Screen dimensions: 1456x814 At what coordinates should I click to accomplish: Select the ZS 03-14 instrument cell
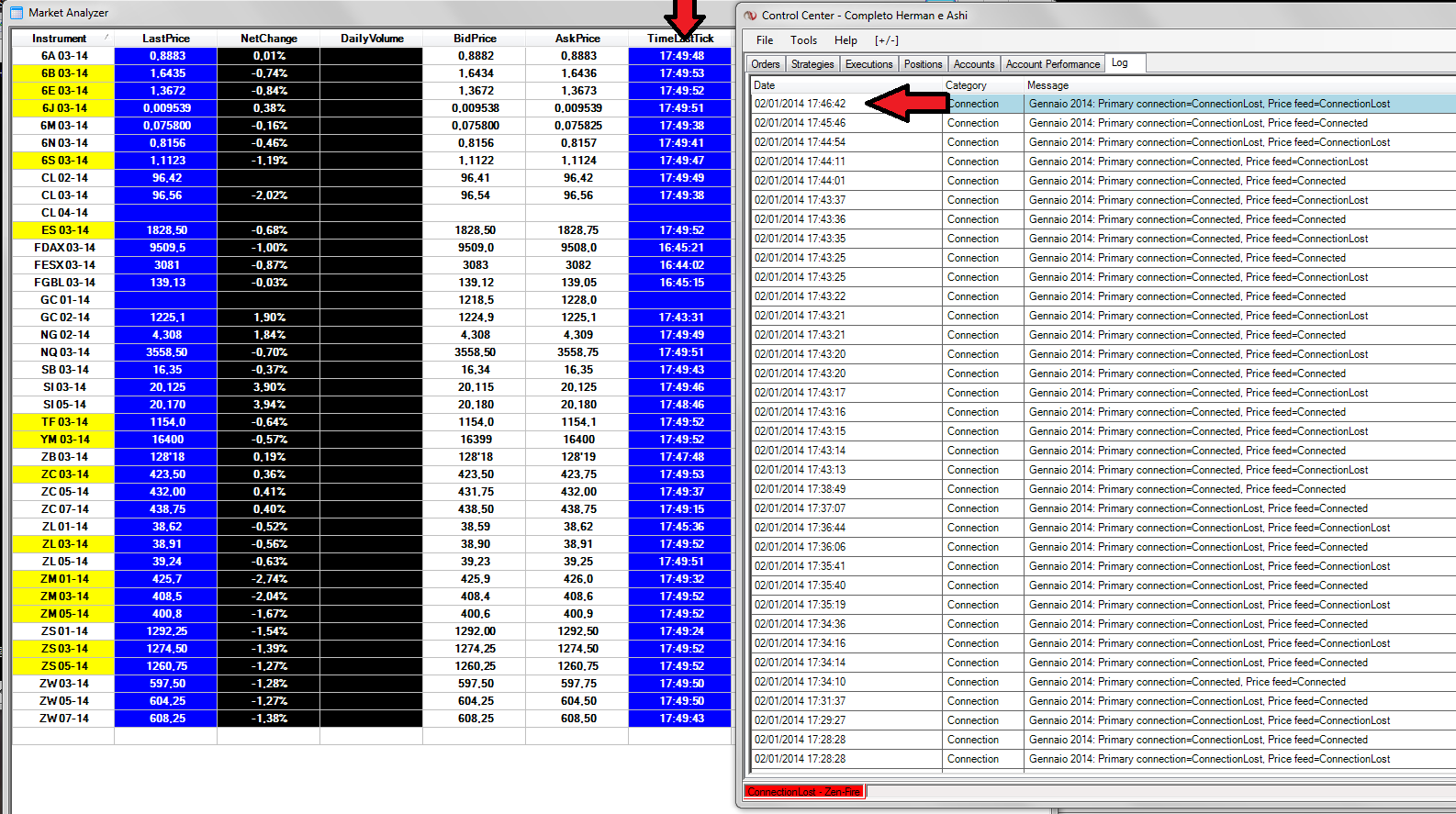pyautogui.click(x=63, y=649)
